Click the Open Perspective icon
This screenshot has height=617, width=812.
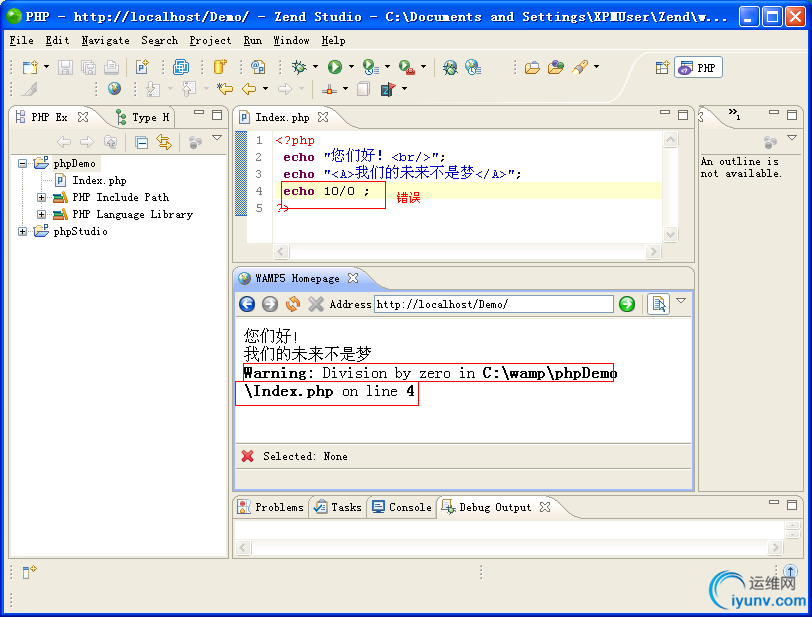662,67
